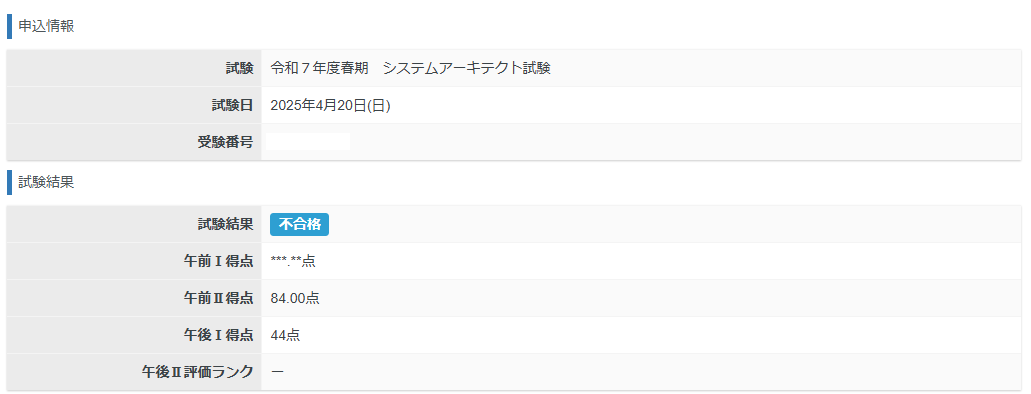Click the 試験 row label
This screenshot has height=394, width=1031.
[239, 68]
